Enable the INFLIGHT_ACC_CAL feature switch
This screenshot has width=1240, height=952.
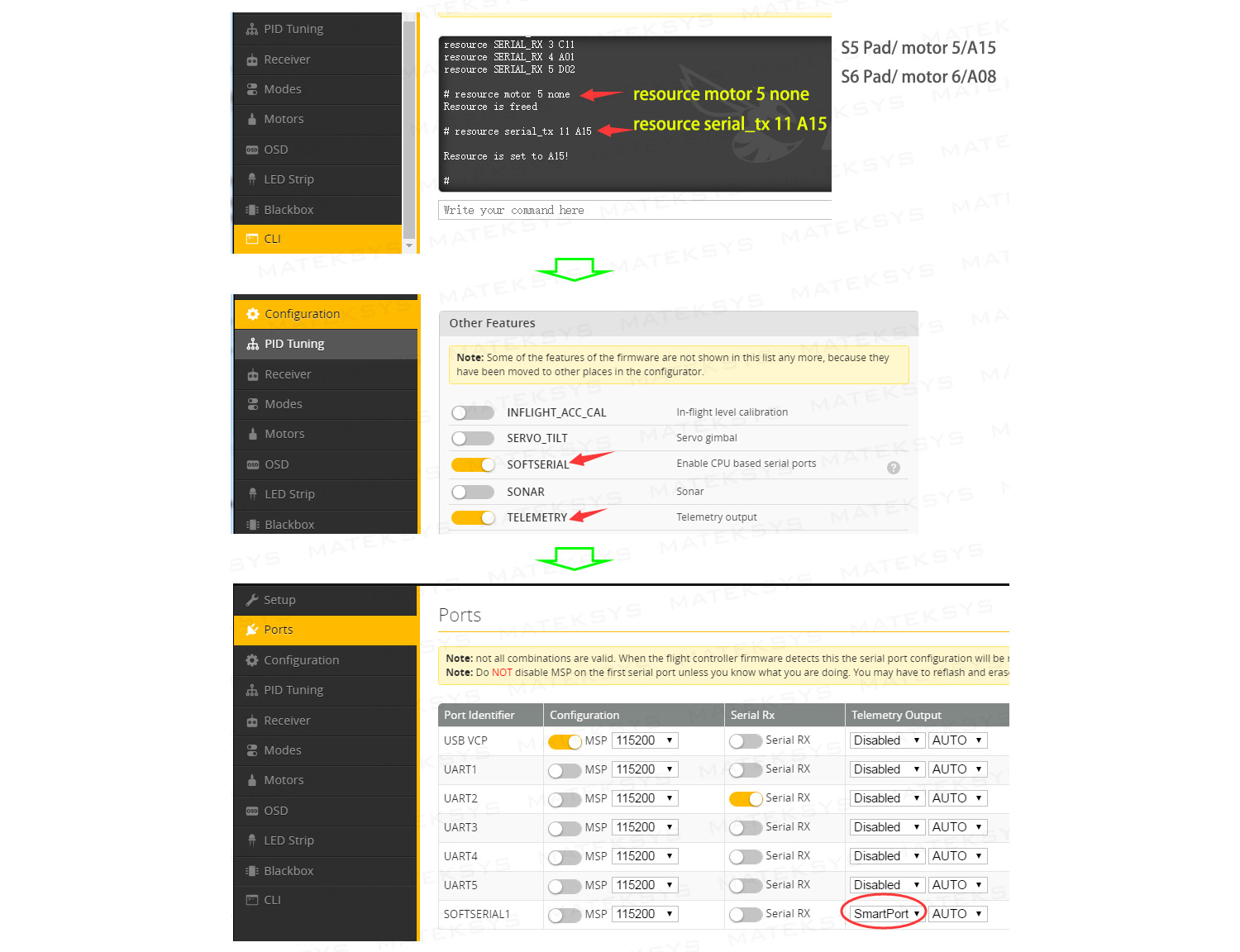[x=473, y=412]
